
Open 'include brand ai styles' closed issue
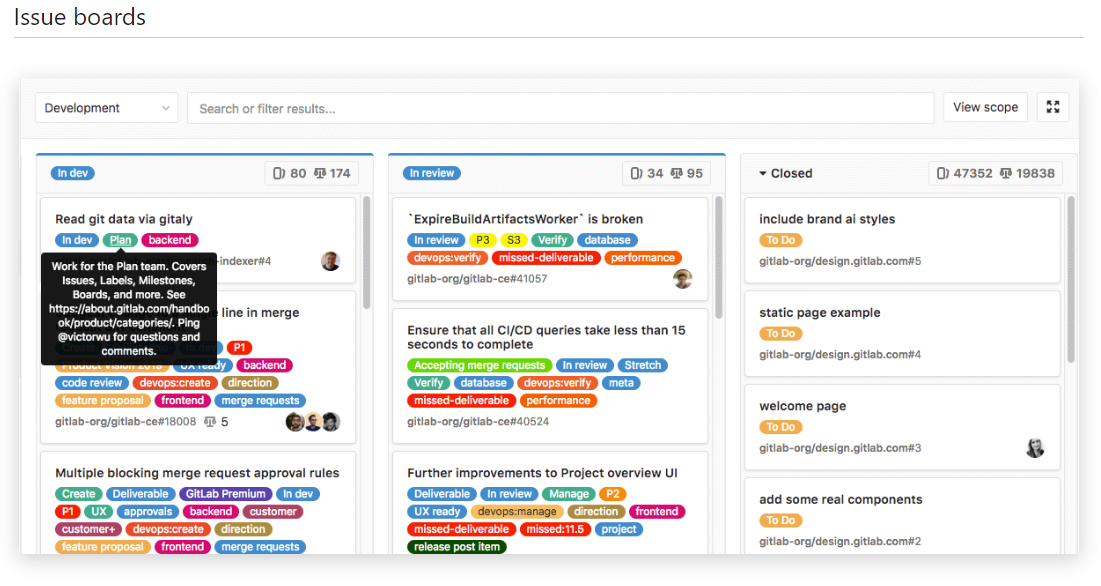(x=827, y=219)
